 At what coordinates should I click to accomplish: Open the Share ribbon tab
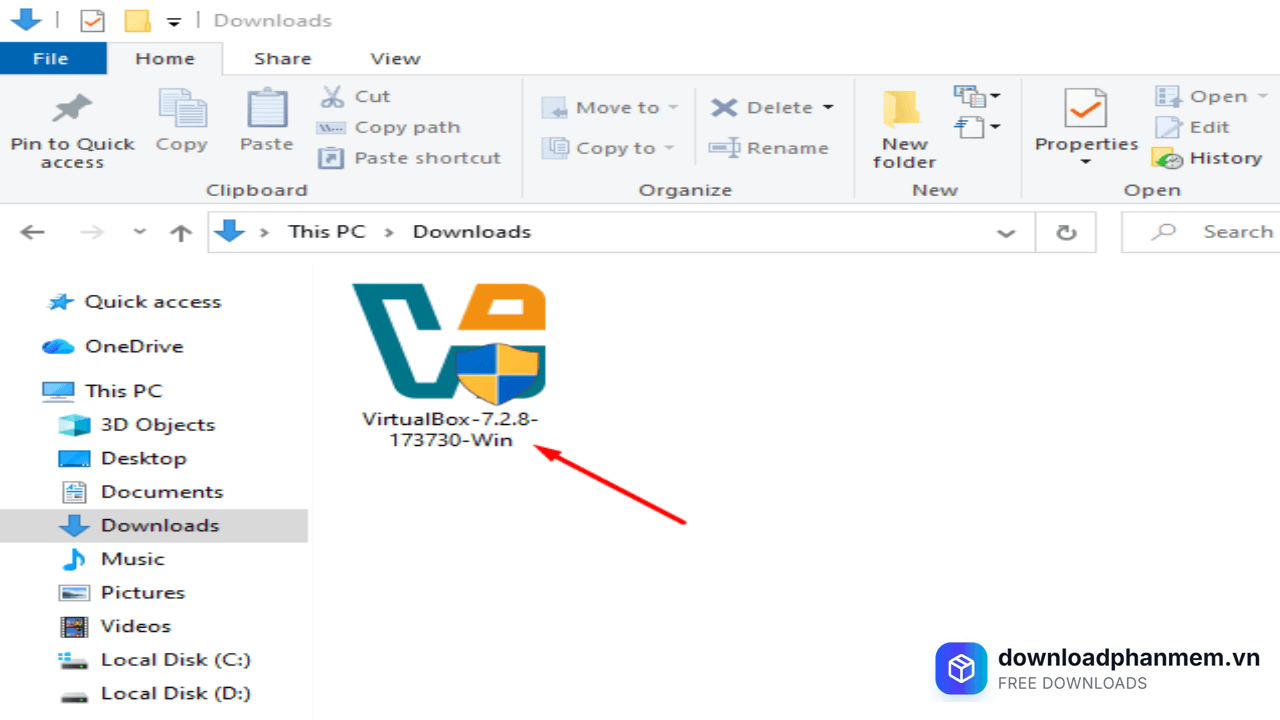coord(282,58)
